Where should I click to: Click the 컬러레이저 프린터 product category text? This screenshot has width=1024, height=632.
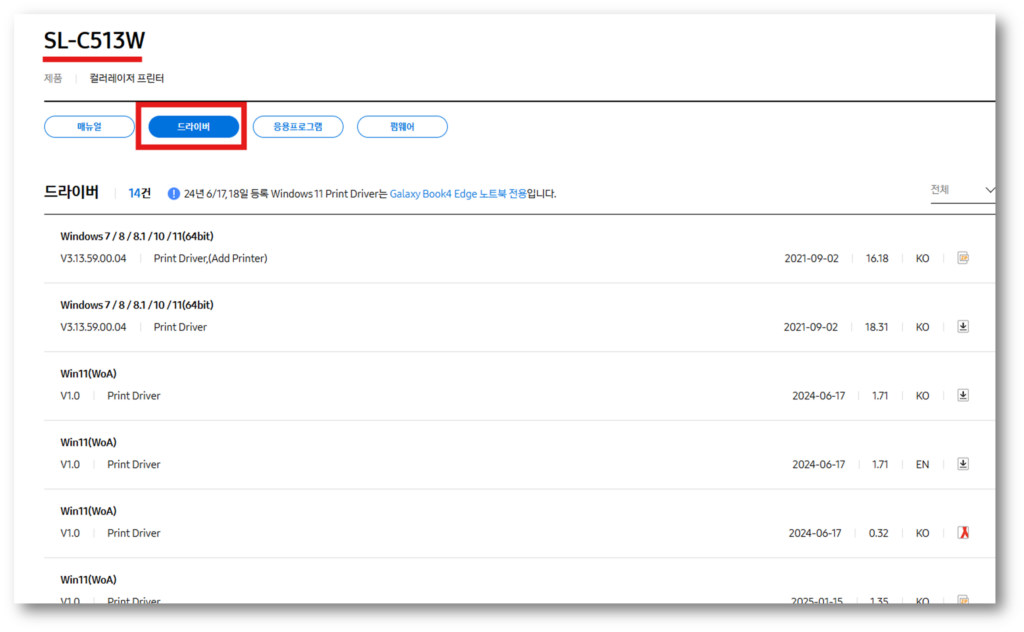[x=127, y=78]
